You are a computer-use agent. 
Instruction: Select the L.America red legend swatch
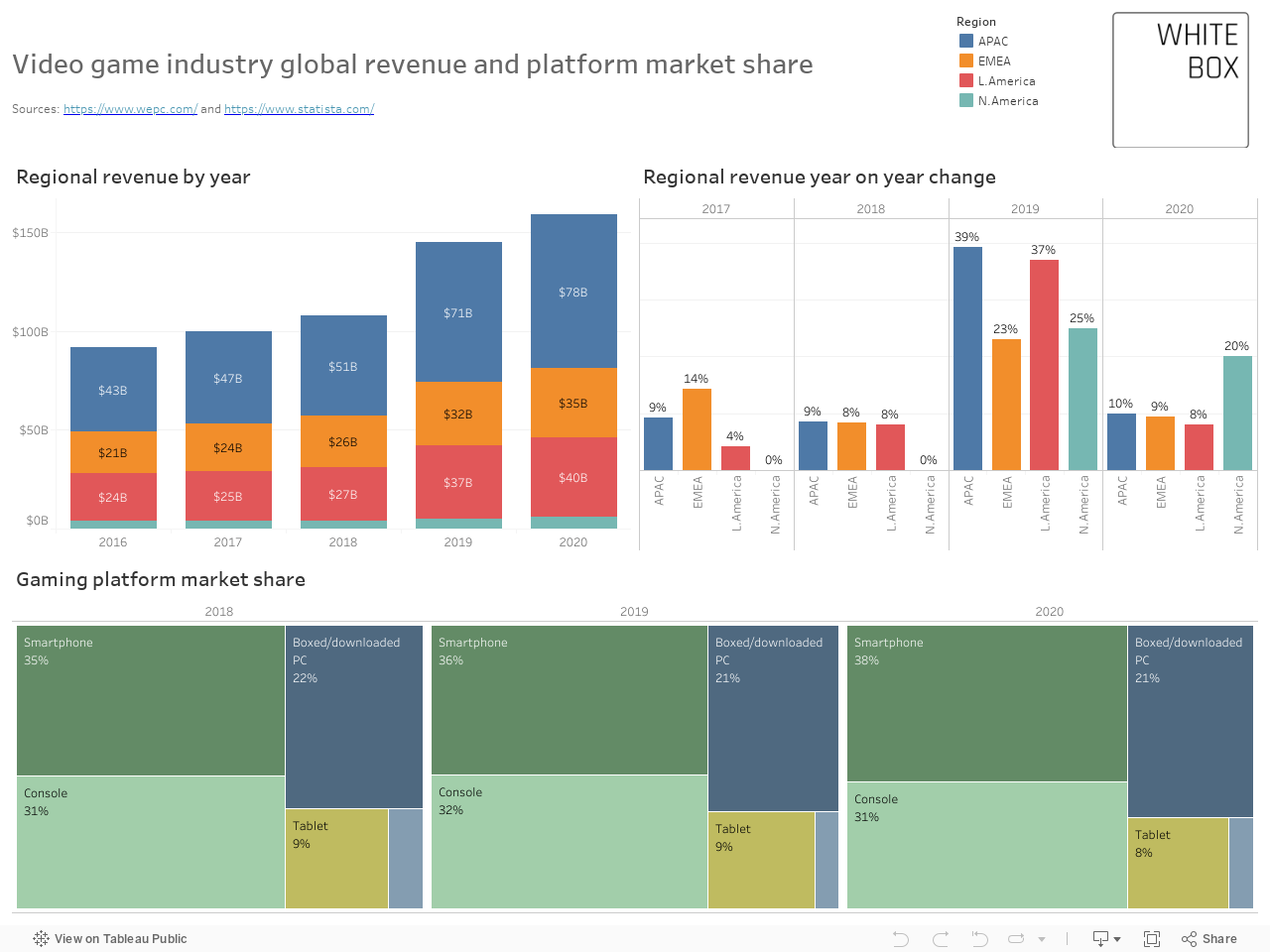(966, 80)
